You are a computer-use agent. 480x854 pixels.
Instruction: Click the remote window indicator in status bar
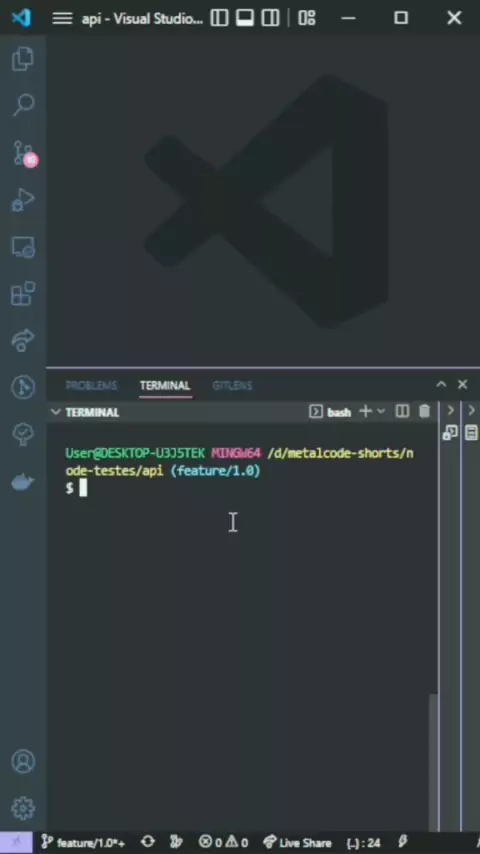[x=16, y=843]
